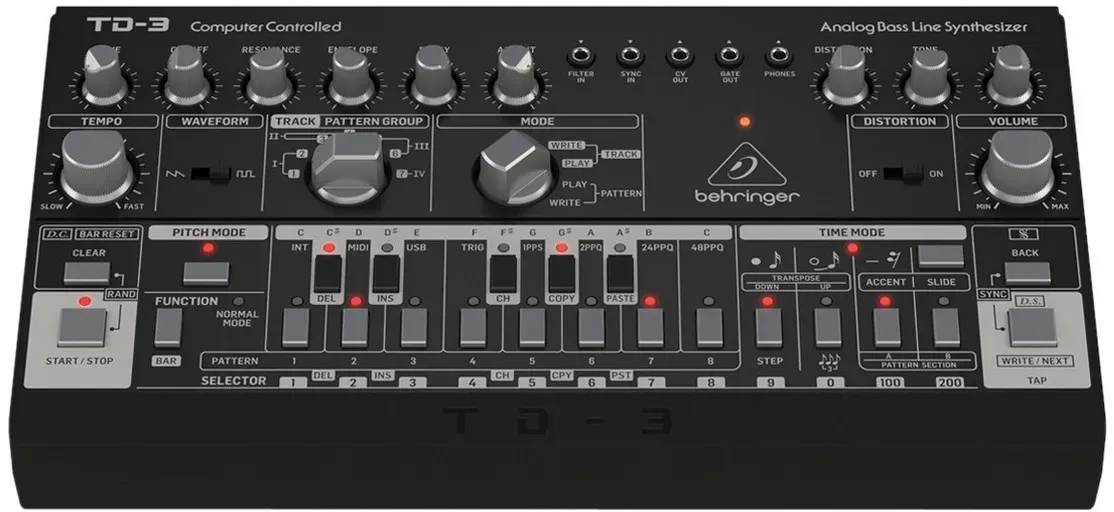1114x512 pixels.
Task: Push the ACCENT button above 100
Action: 887,328
